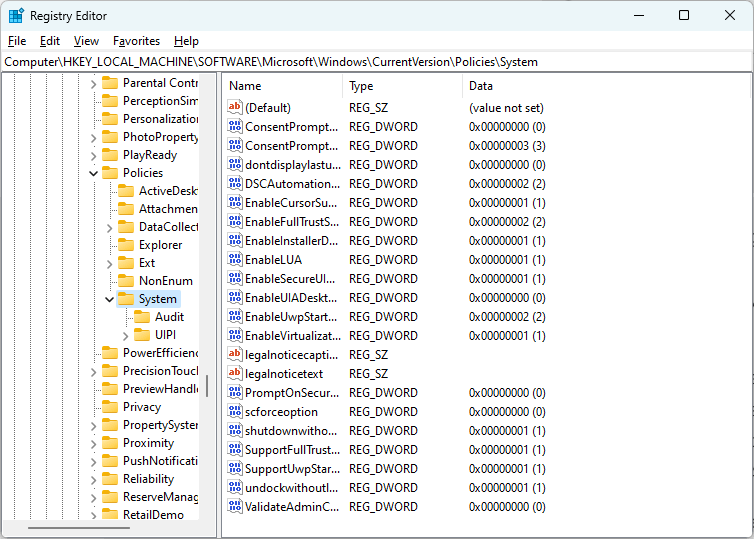This screenshot has width=754, height=539.
Task: Collapse the Policies key
Action: coord(93,173)
